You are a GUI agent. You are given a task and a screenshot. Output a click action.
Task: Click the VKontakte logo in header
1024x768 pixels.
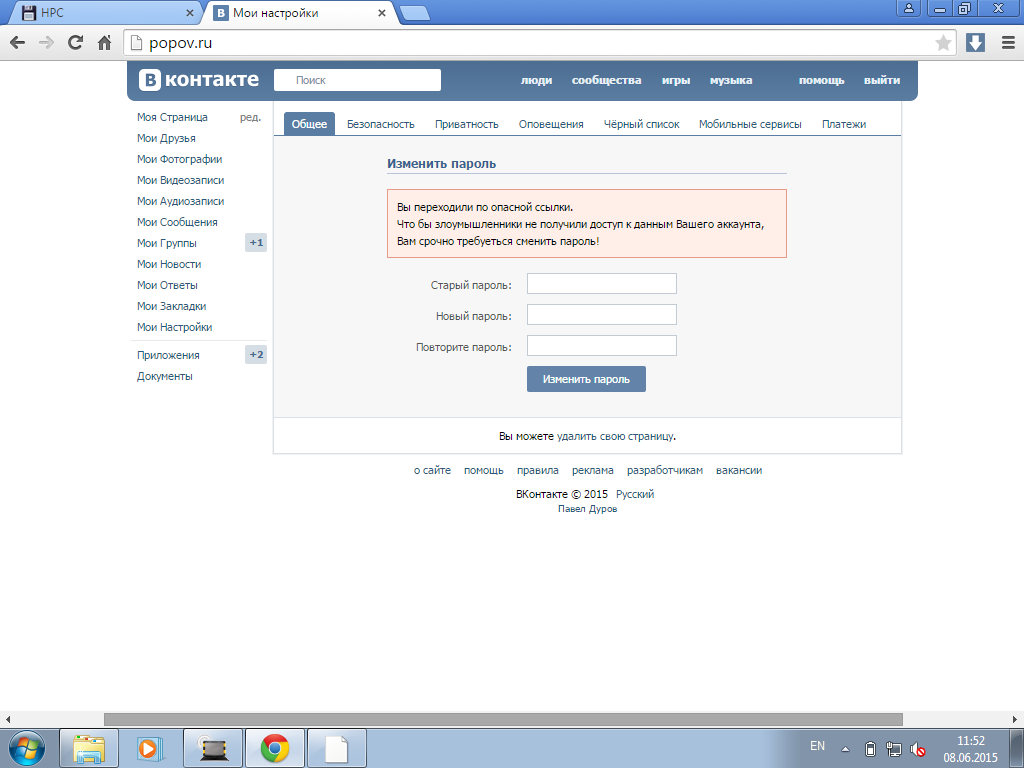pos(199,80)
